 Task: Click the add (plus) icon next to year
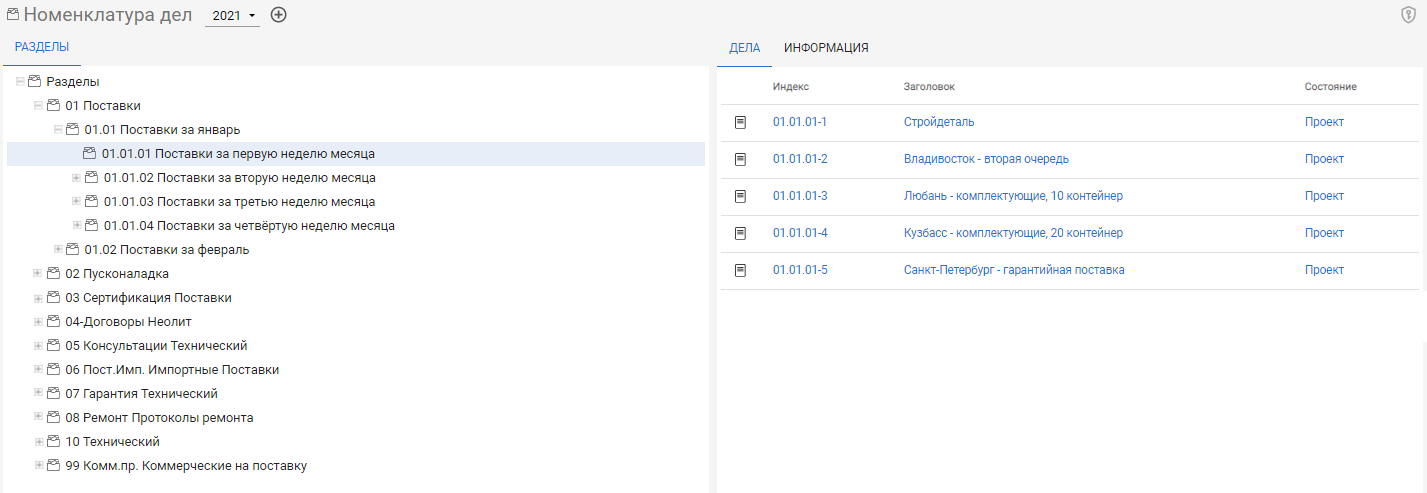click(x=279, y=15)
